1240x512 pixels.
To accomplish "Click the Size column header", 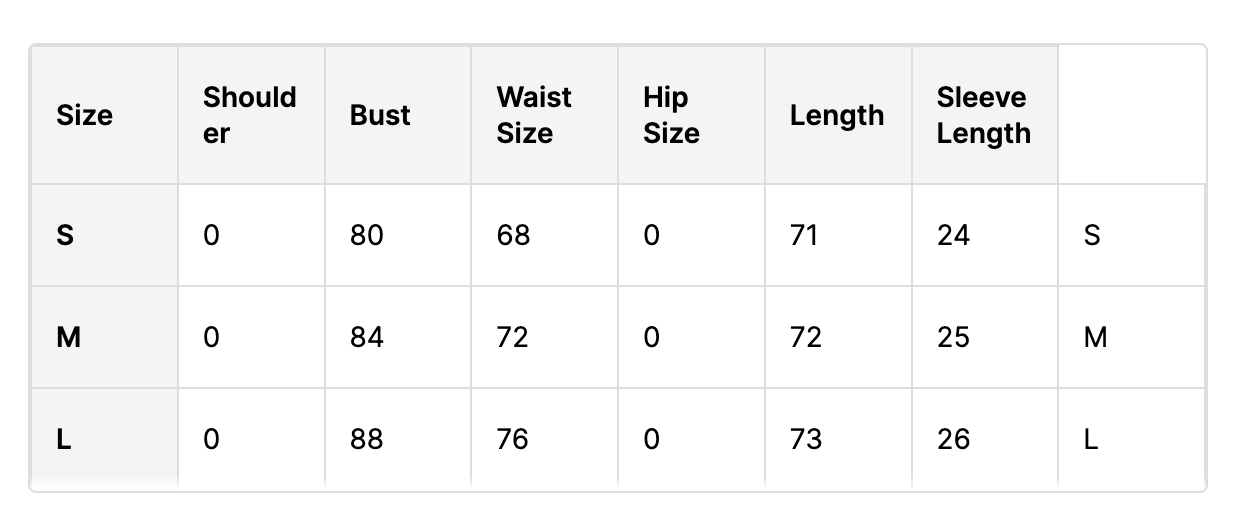I will [x=104, y=115].
